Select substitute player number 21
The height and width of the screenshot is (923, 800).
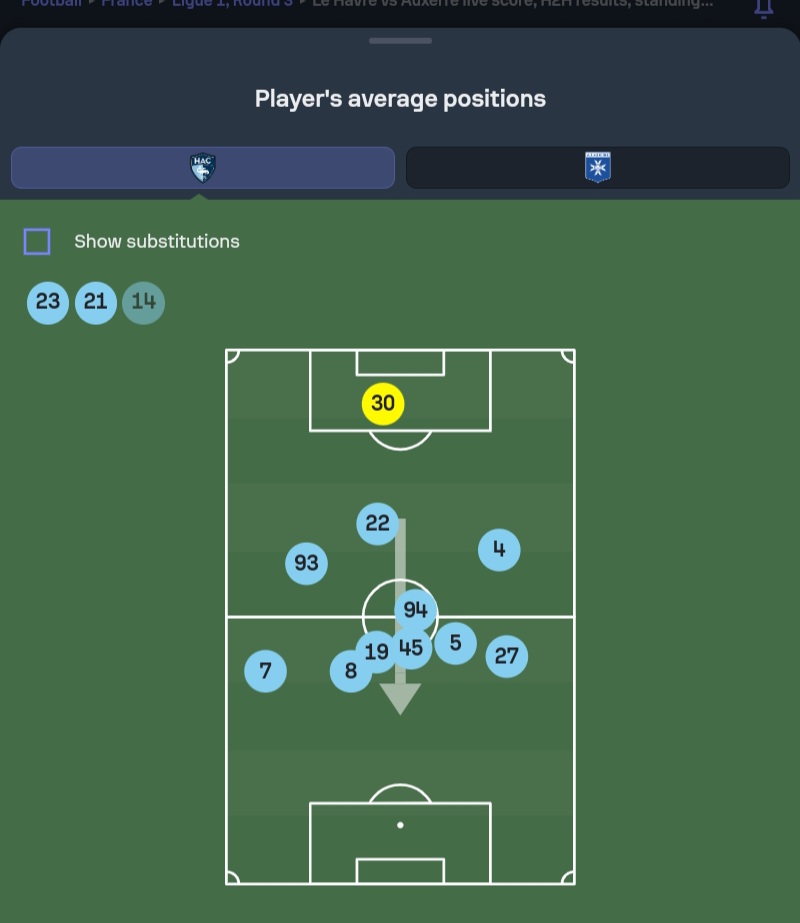[96, 303]
